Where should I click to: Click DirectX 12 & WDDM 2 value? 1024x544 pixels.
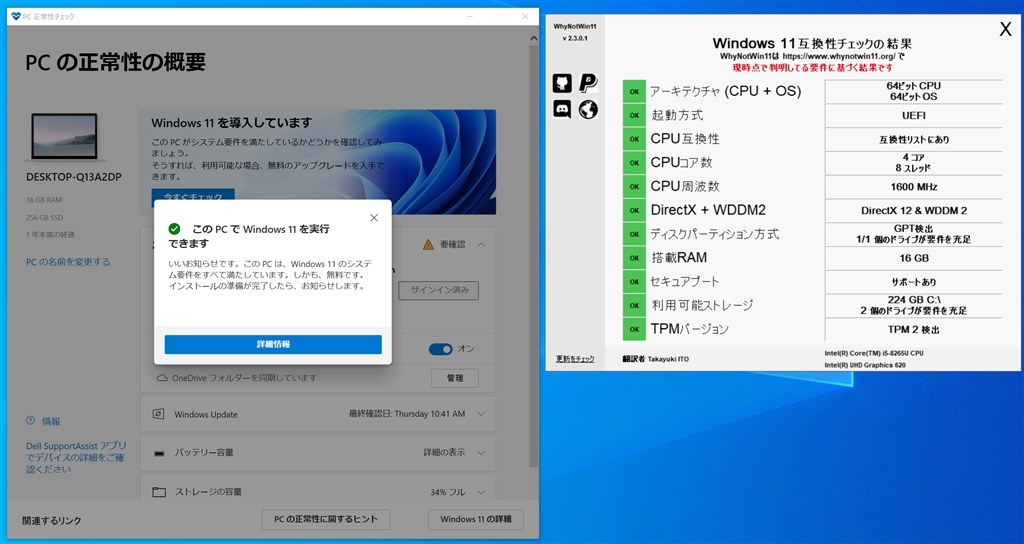(x=914, y=210)
